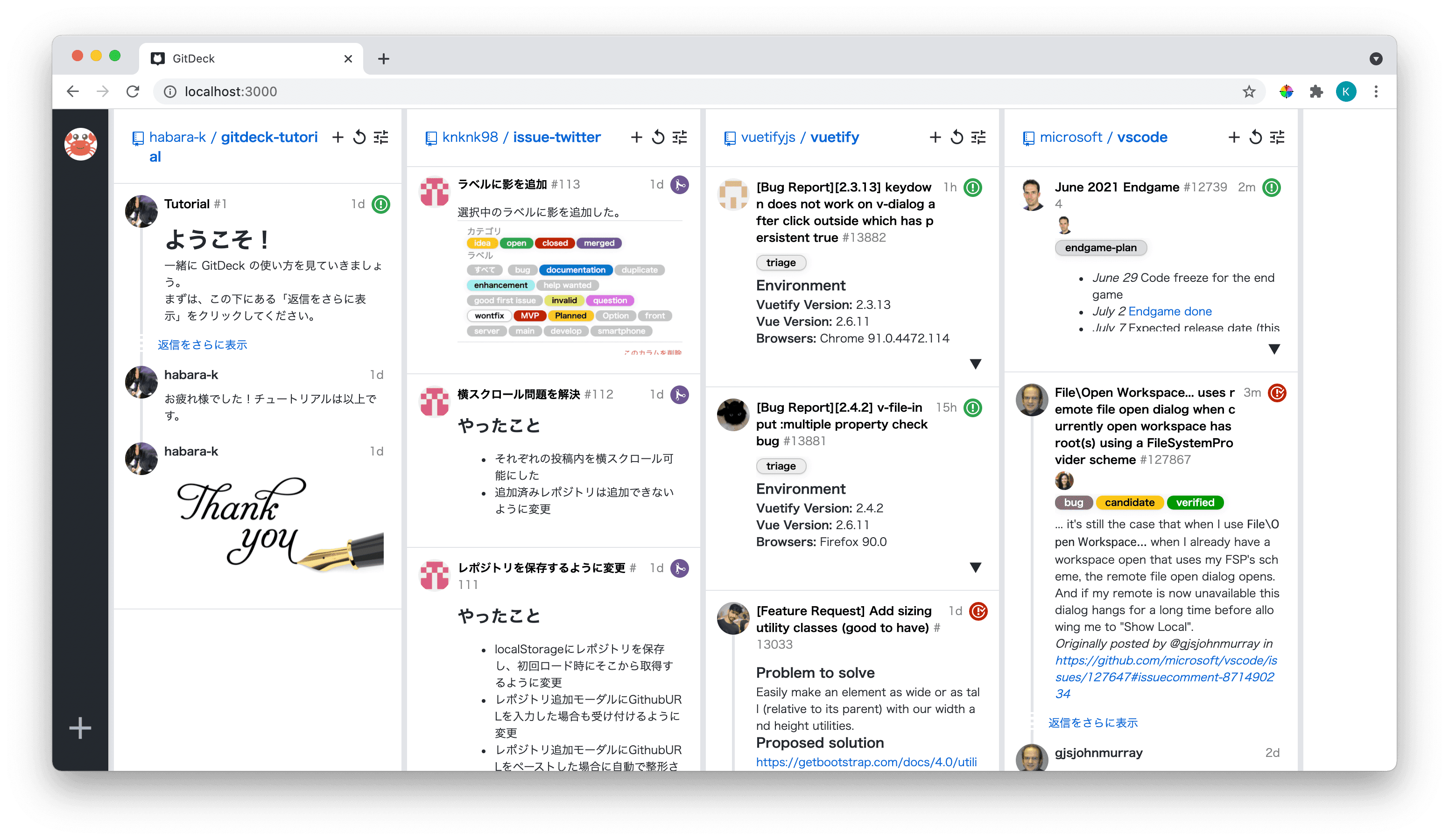This screenshot has height=840, width=1449.
Task: Open the Chrome three-dot menu
Action: [x=1376, y=91]
